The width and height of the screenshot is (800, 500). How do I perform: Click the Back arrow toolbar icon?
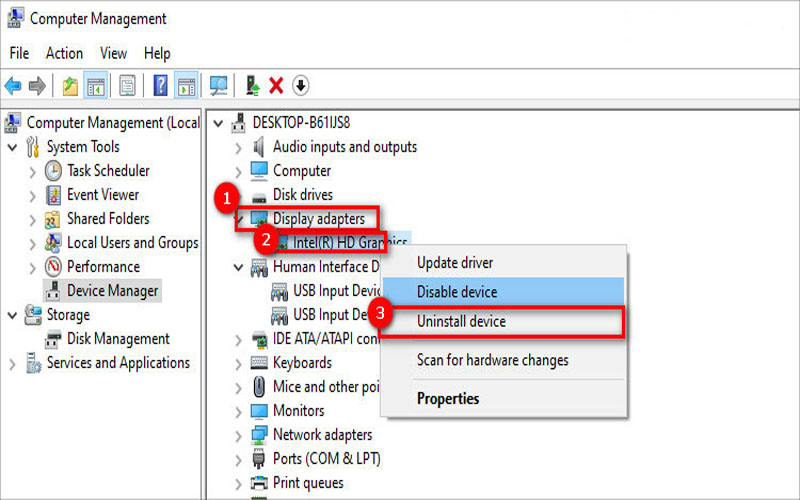[13, 86]
